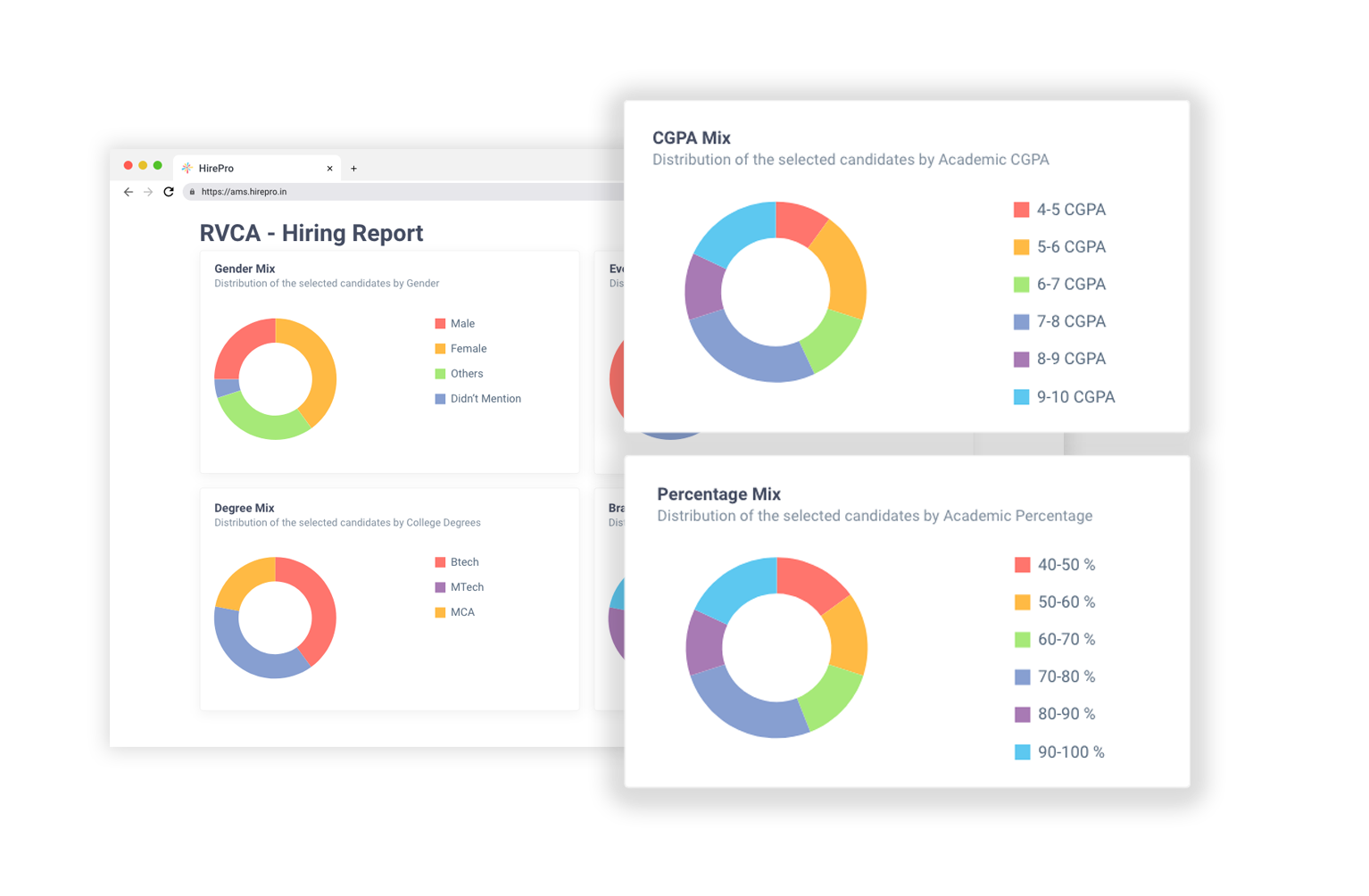Click the page reload icon

[x=169, y=191]
